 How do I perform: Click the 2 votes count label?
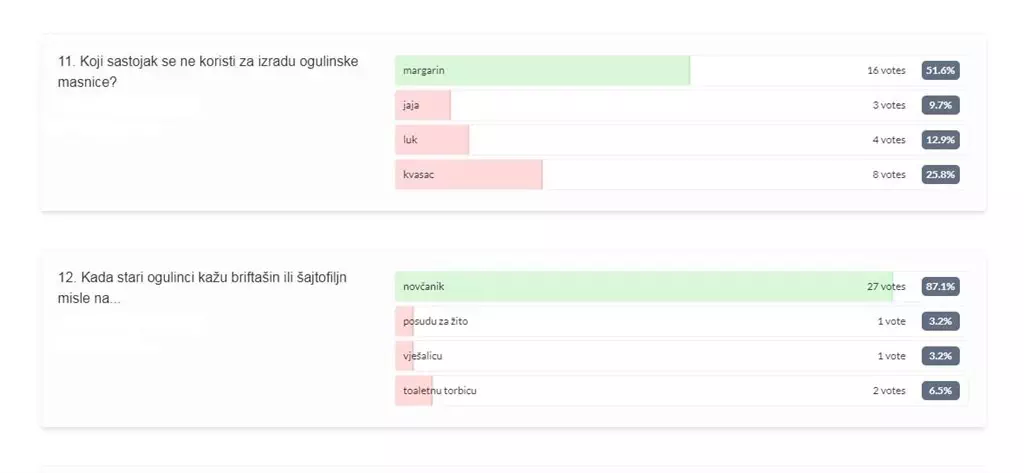[x=889, y=391]
